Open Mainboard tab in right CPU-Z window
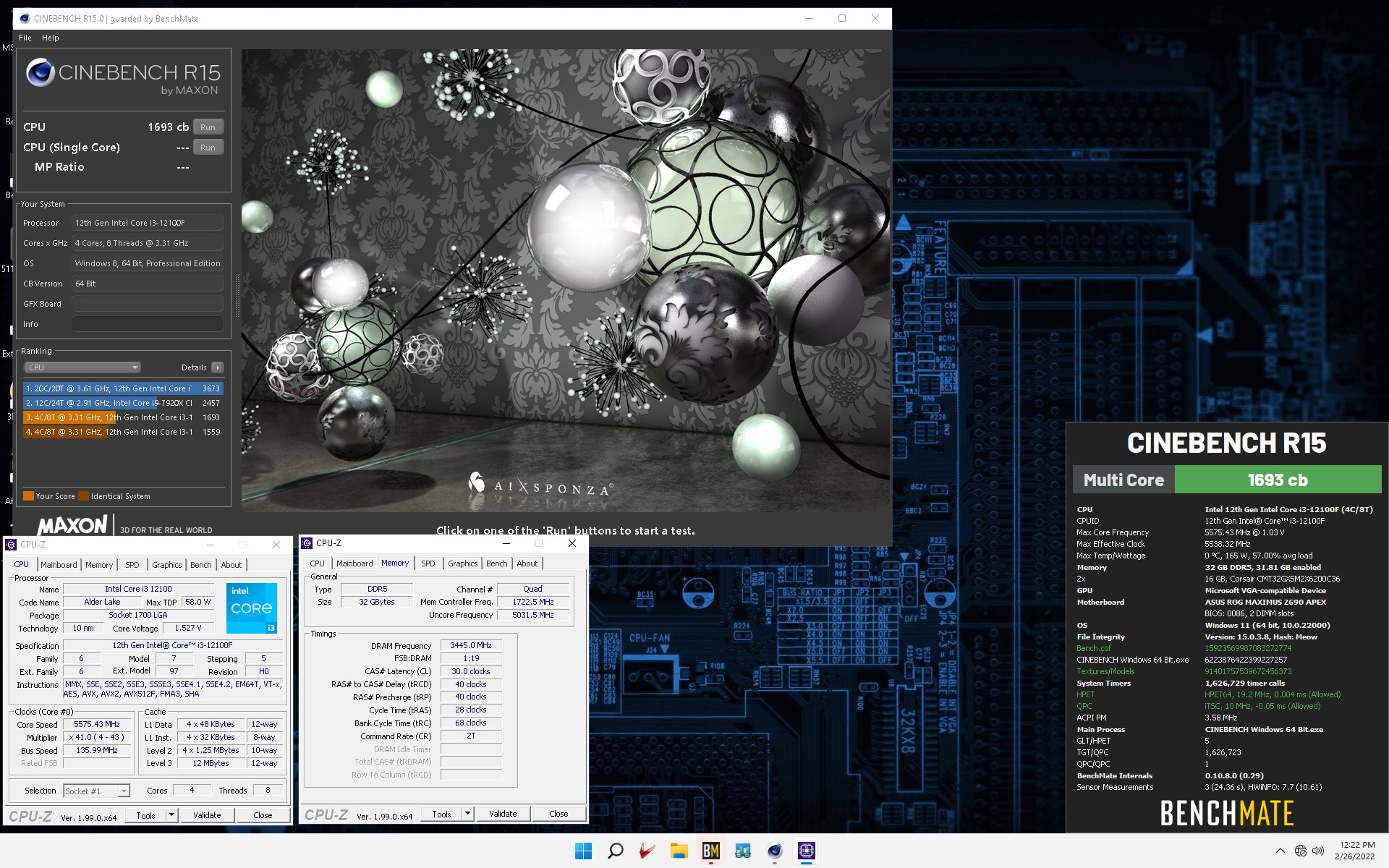Screen dimensions: 1389x868 [x=354, y=563]
